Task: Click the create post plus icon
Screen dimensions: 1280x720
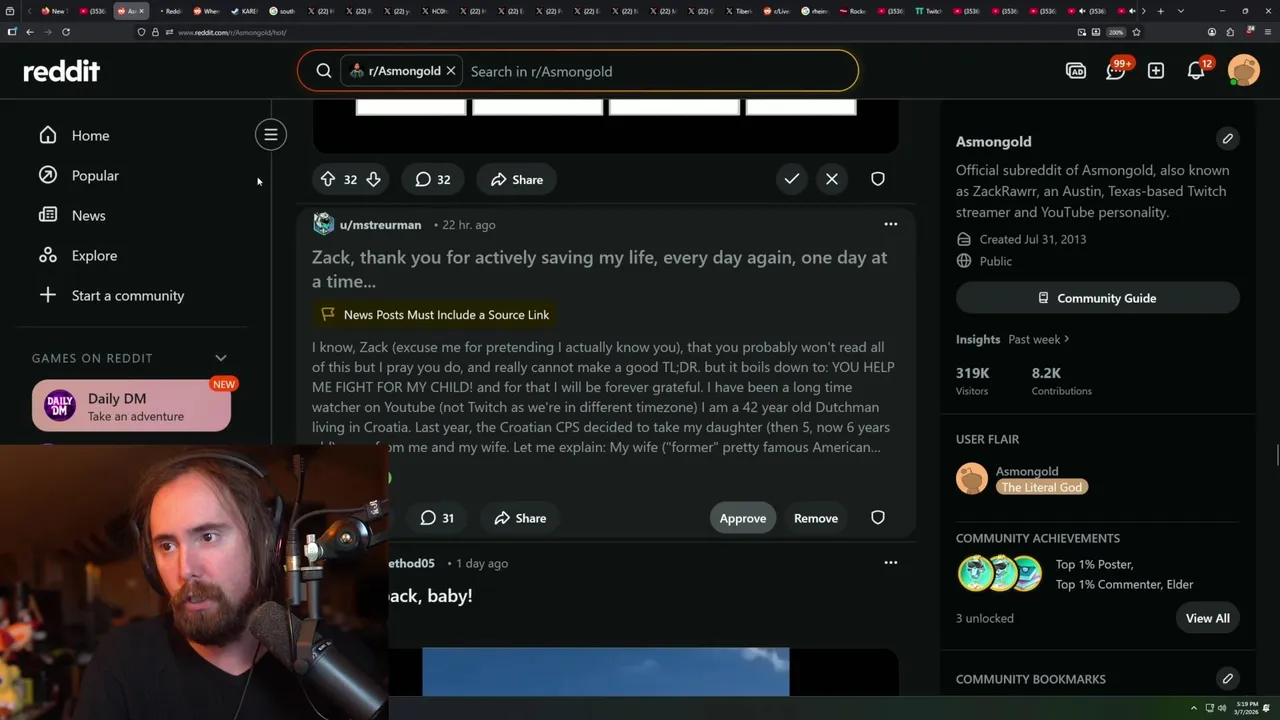Action: coord(1156,71)
